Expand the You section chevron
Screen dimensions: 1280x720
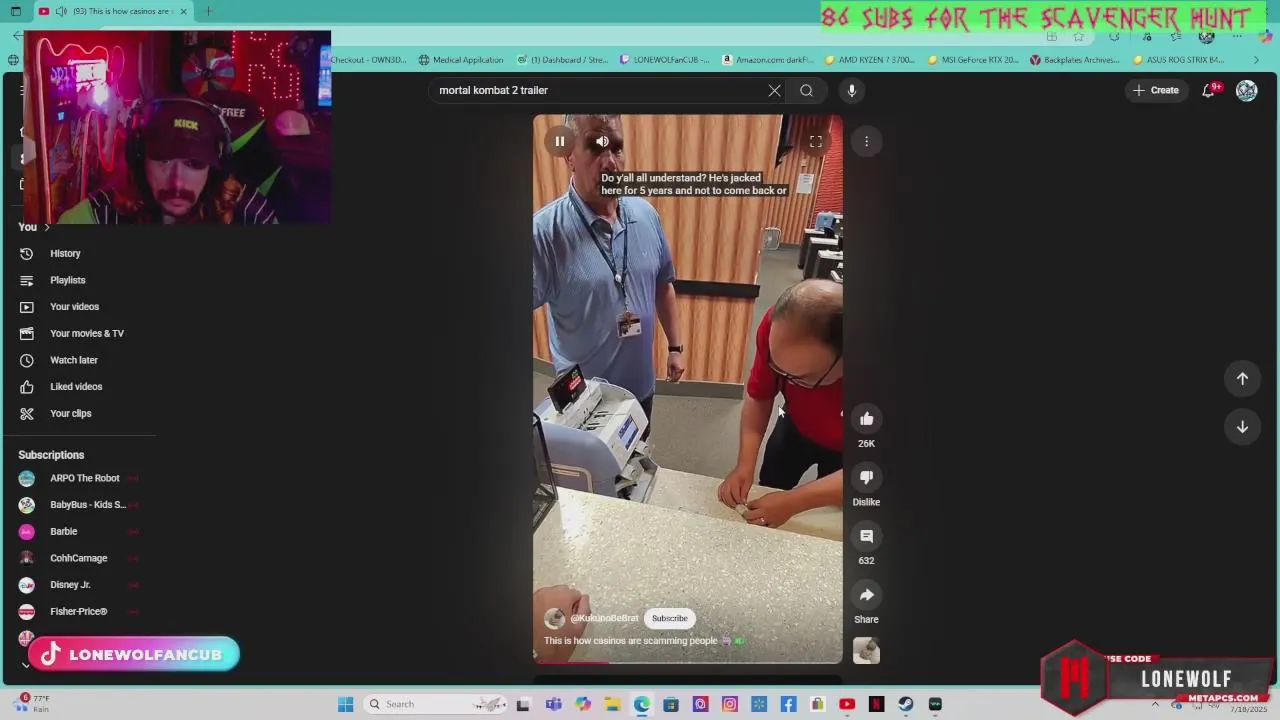(46, 227)
